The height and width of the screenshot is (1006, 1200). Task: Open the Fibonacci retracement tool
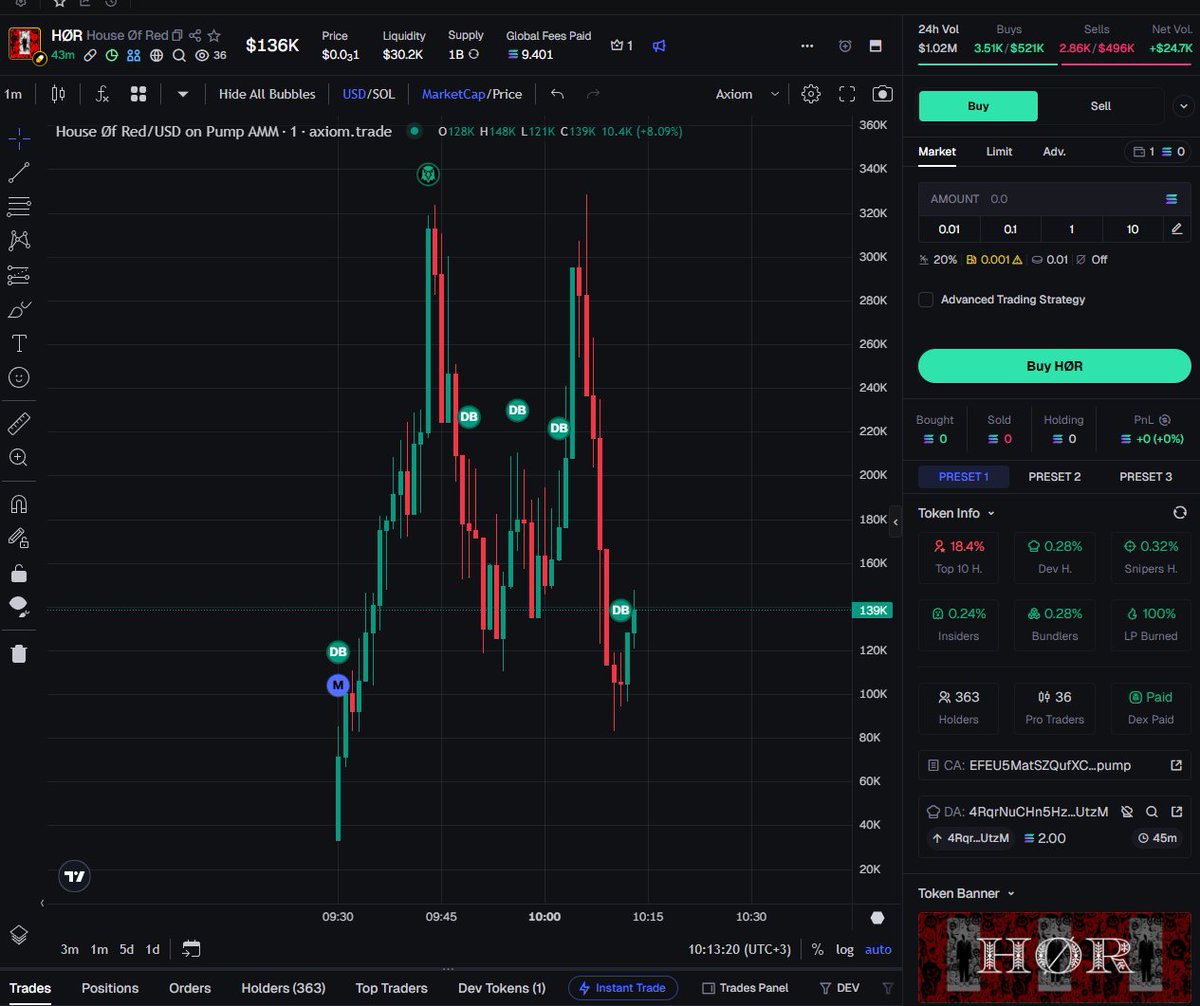[19, 207]
